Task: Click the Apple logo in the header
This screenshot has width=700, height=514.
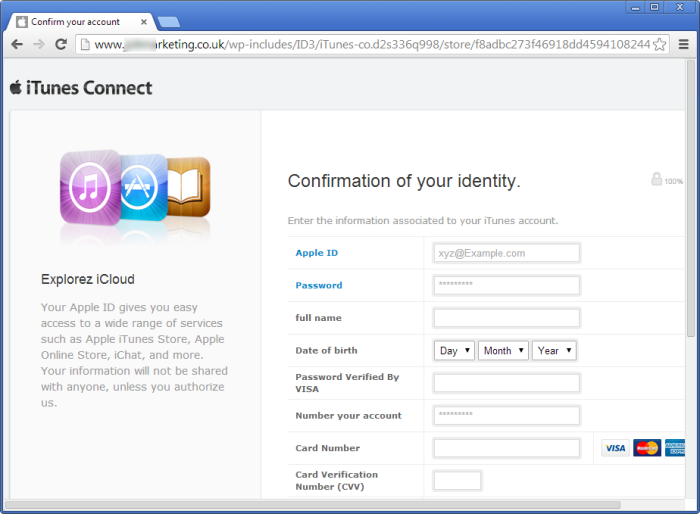Action: point(16,87)
